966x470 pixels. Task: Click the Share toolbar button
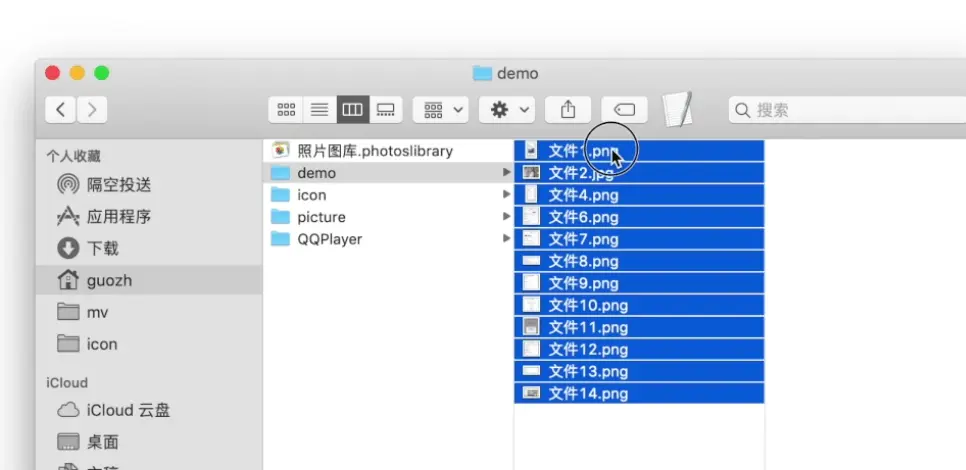[568, 110]
